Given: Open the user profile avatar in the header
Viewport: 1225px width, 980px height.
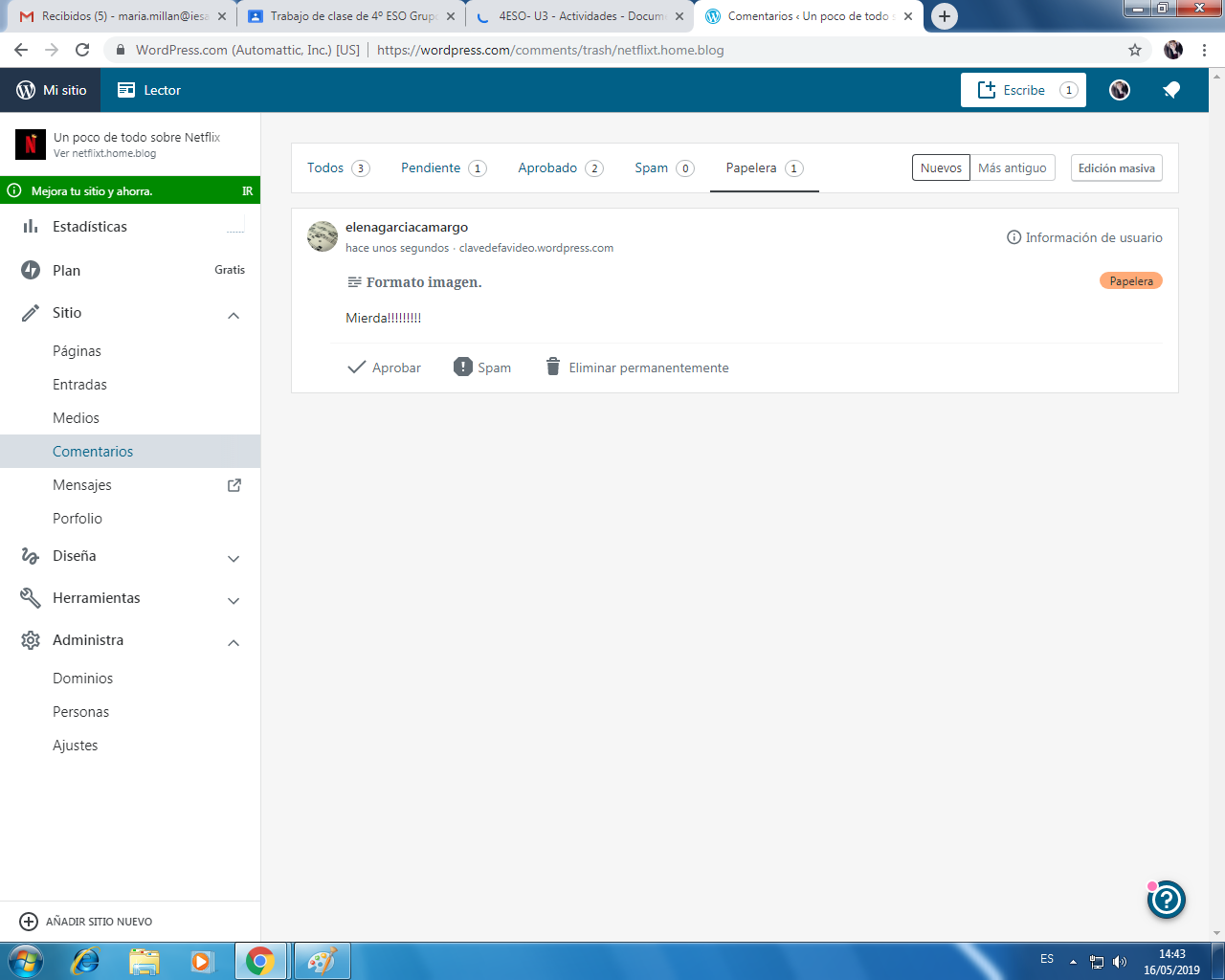Looking at the screenshot, I should (x=1120, y=90).
